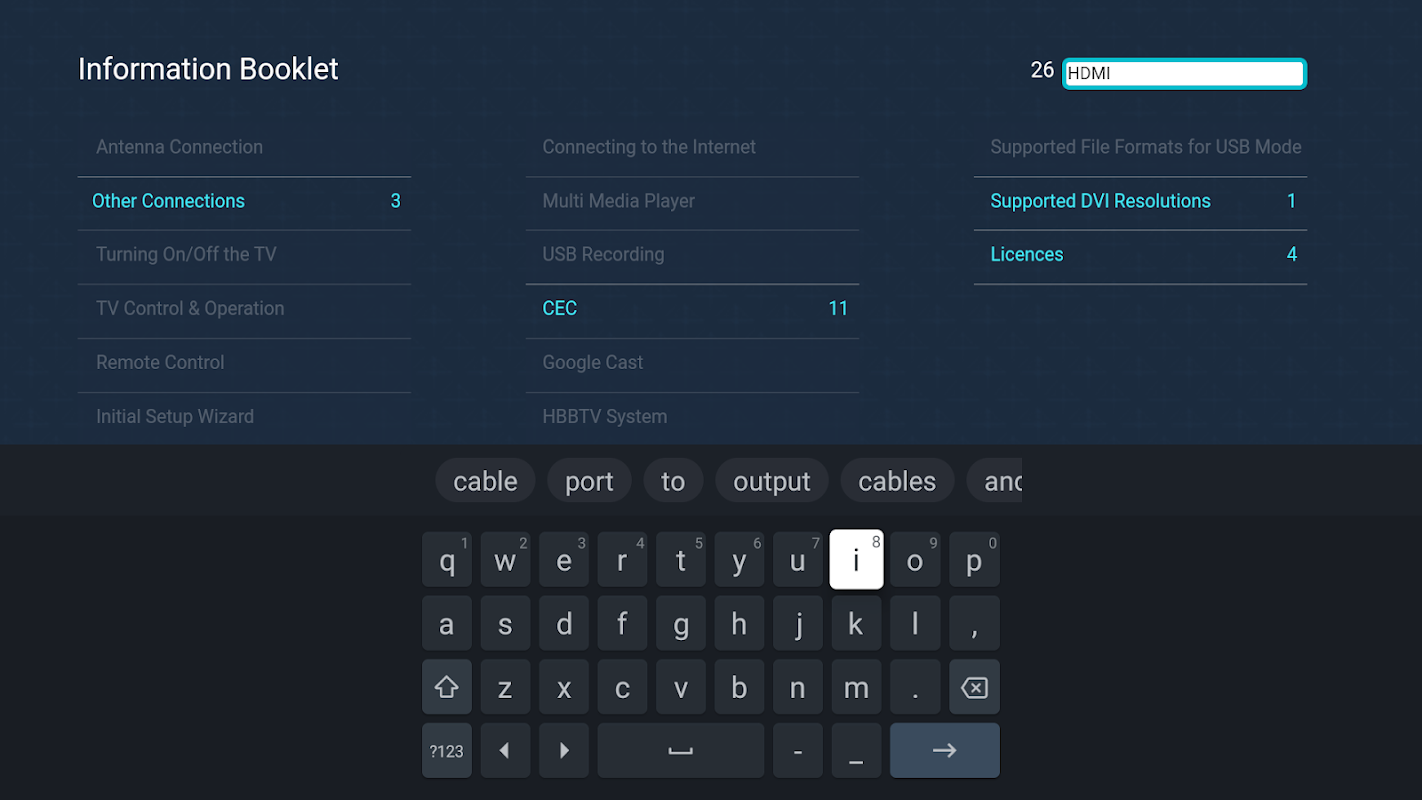Tap the backspace delete key
The height and width of the screenshot is (800, 1422).
coord(974,687)
